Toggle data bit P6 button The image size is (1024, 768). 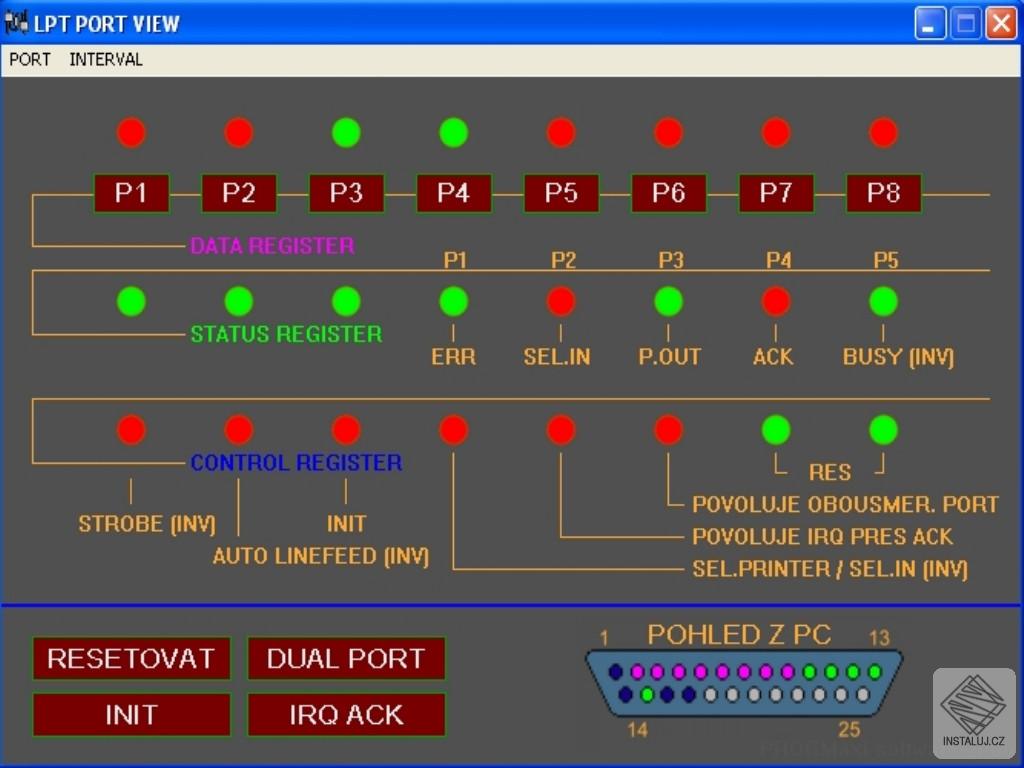668,193
